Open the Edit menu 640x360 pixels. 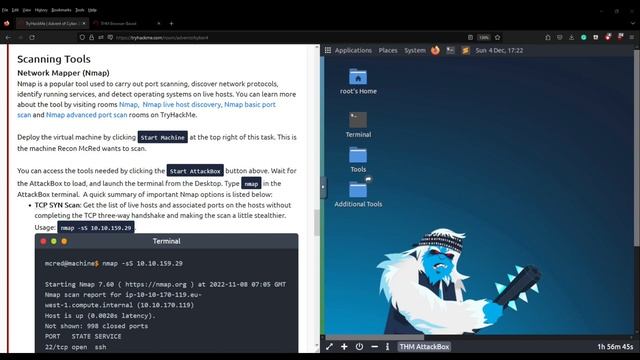pos(15,10)
